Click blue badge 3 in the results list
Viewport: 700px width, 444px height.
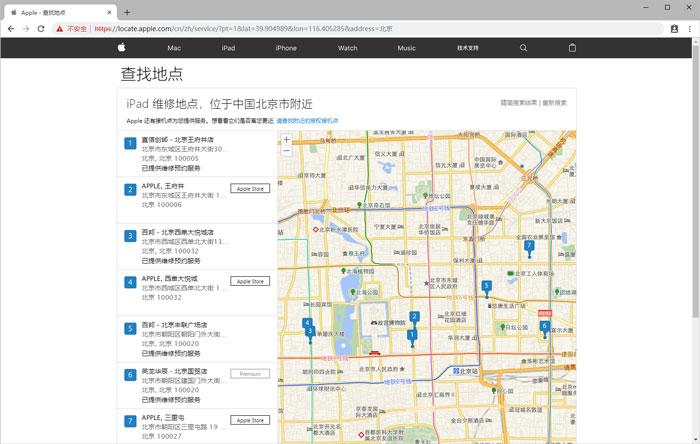coord(130,236)
